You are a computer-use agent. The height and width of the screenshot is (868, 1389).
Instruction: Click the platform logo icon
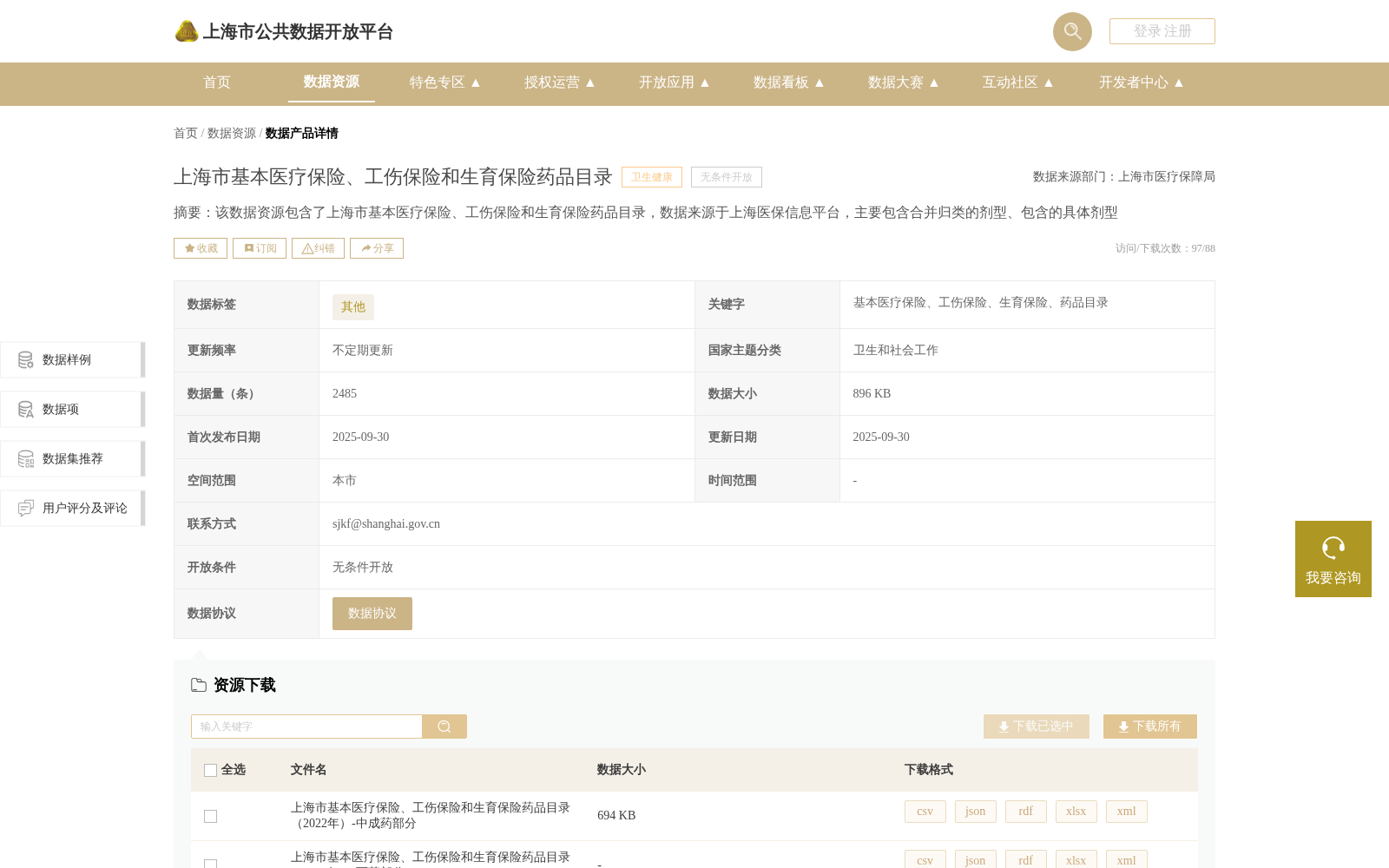[187, 31]
